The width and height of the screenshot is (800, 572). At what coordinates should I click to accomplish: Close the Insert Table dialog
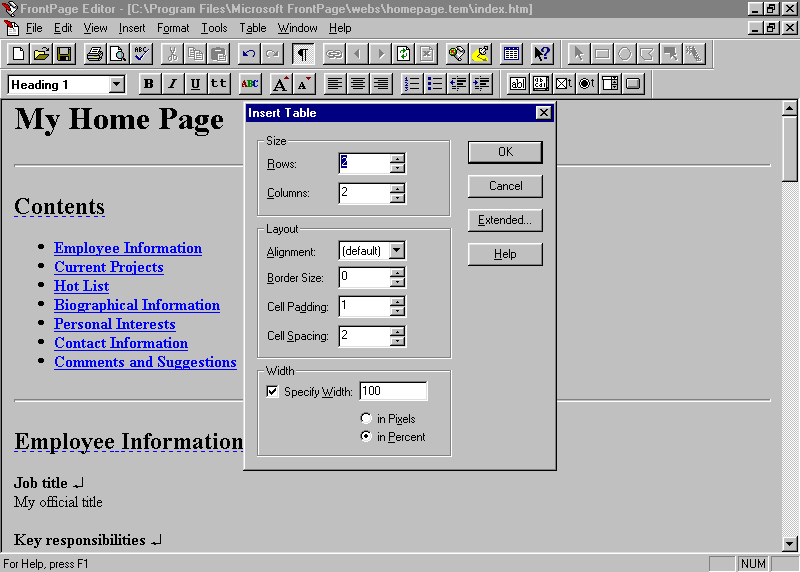click(x=544, y=113)
